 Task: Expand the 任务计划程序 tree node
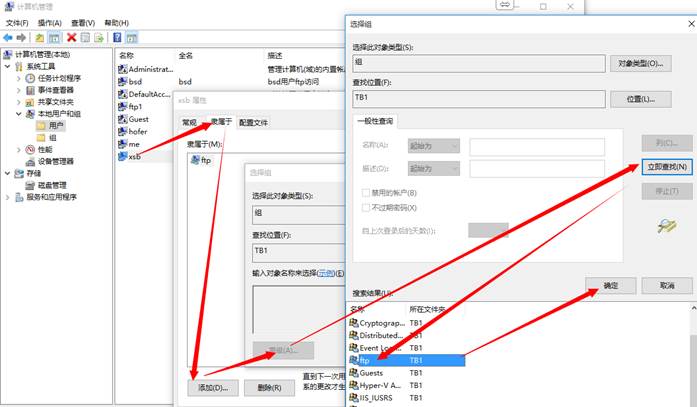coord(19,78)
